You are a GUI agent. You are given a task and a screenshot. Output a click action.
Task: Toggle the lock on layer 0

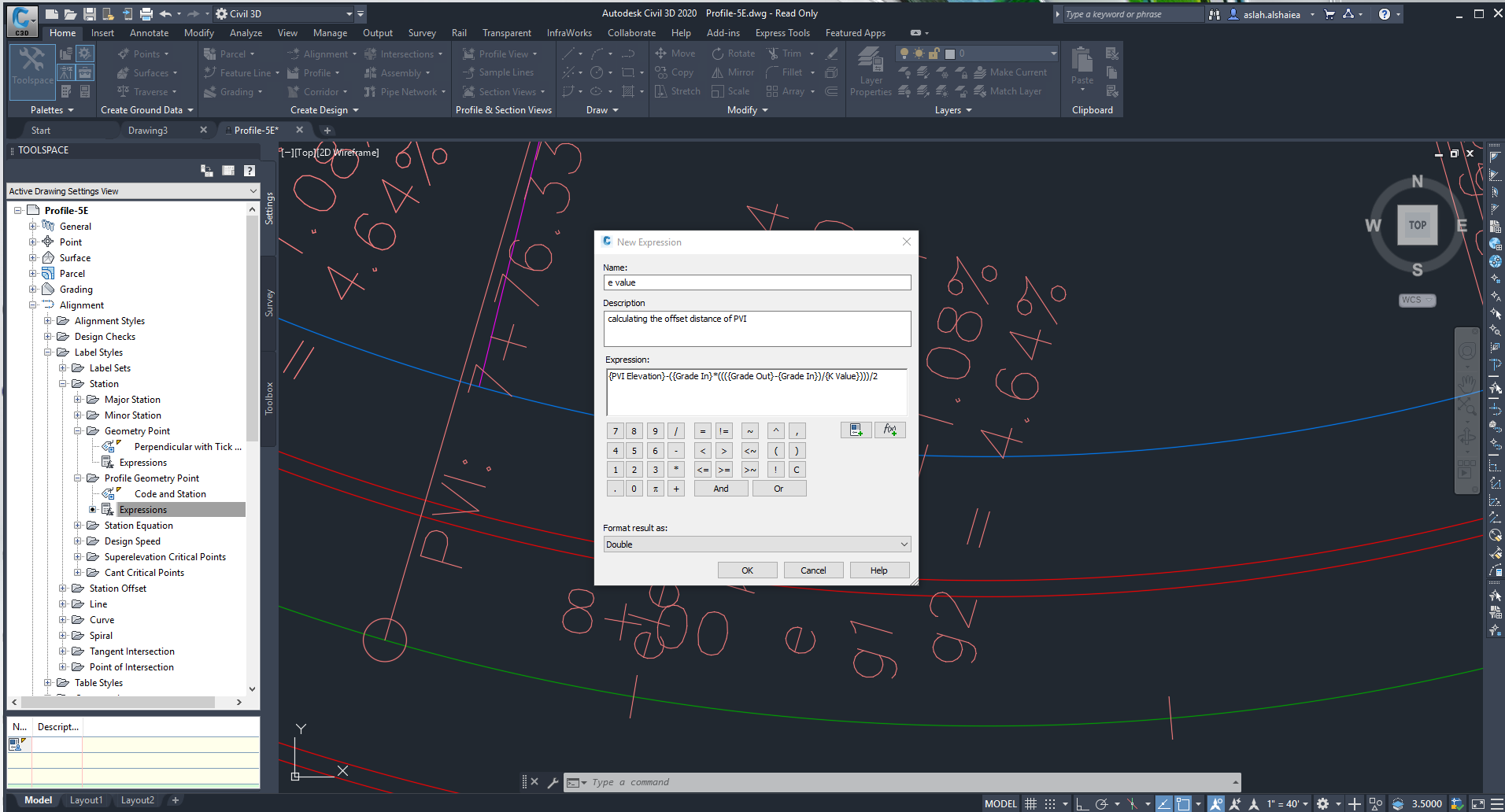[934, 53]
